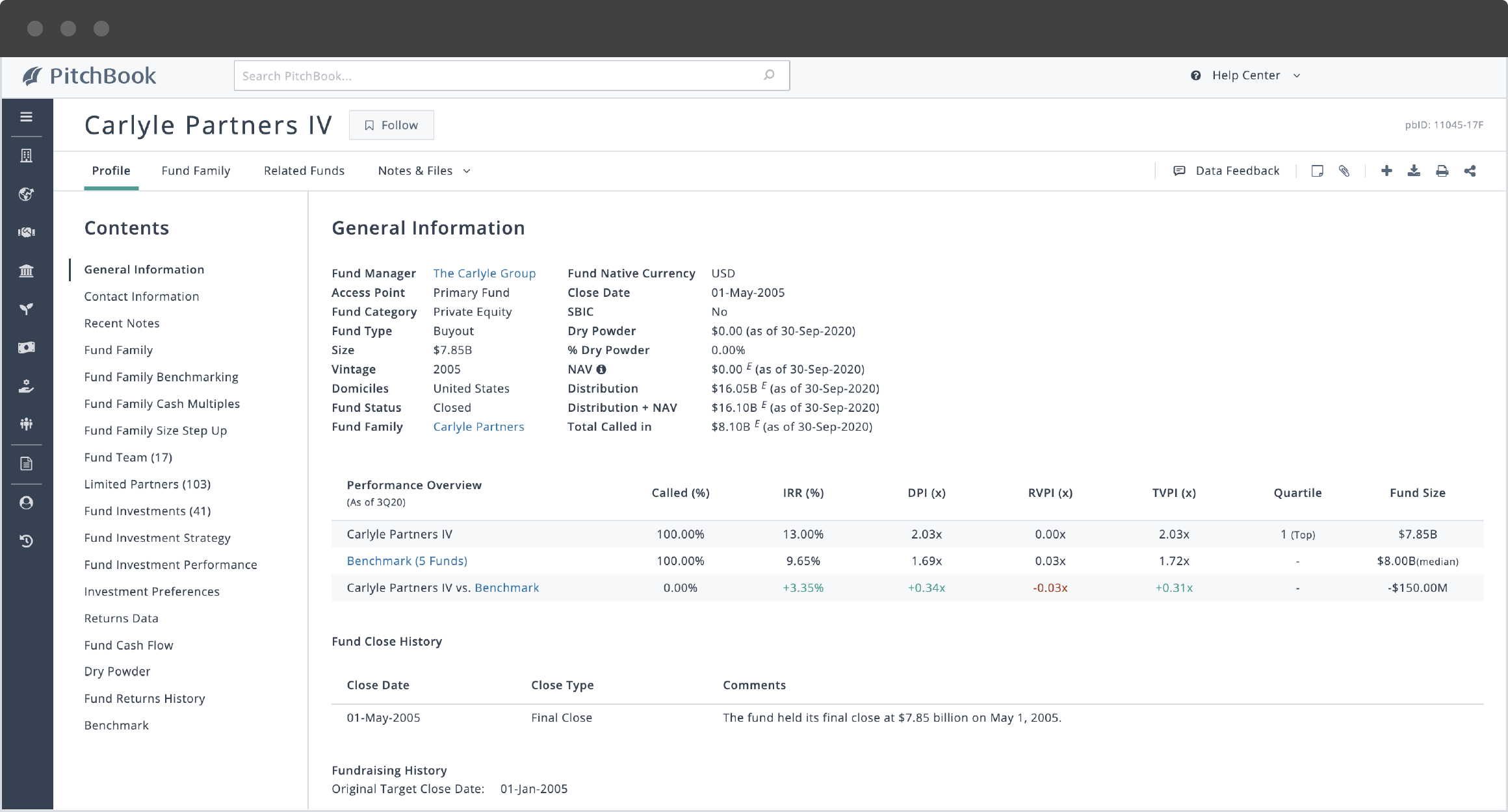Screen dimensions: 1508x812
Task: Expand the Help Center dropdown arrow
Action: pyautogui.click(x=1297, y=75)
